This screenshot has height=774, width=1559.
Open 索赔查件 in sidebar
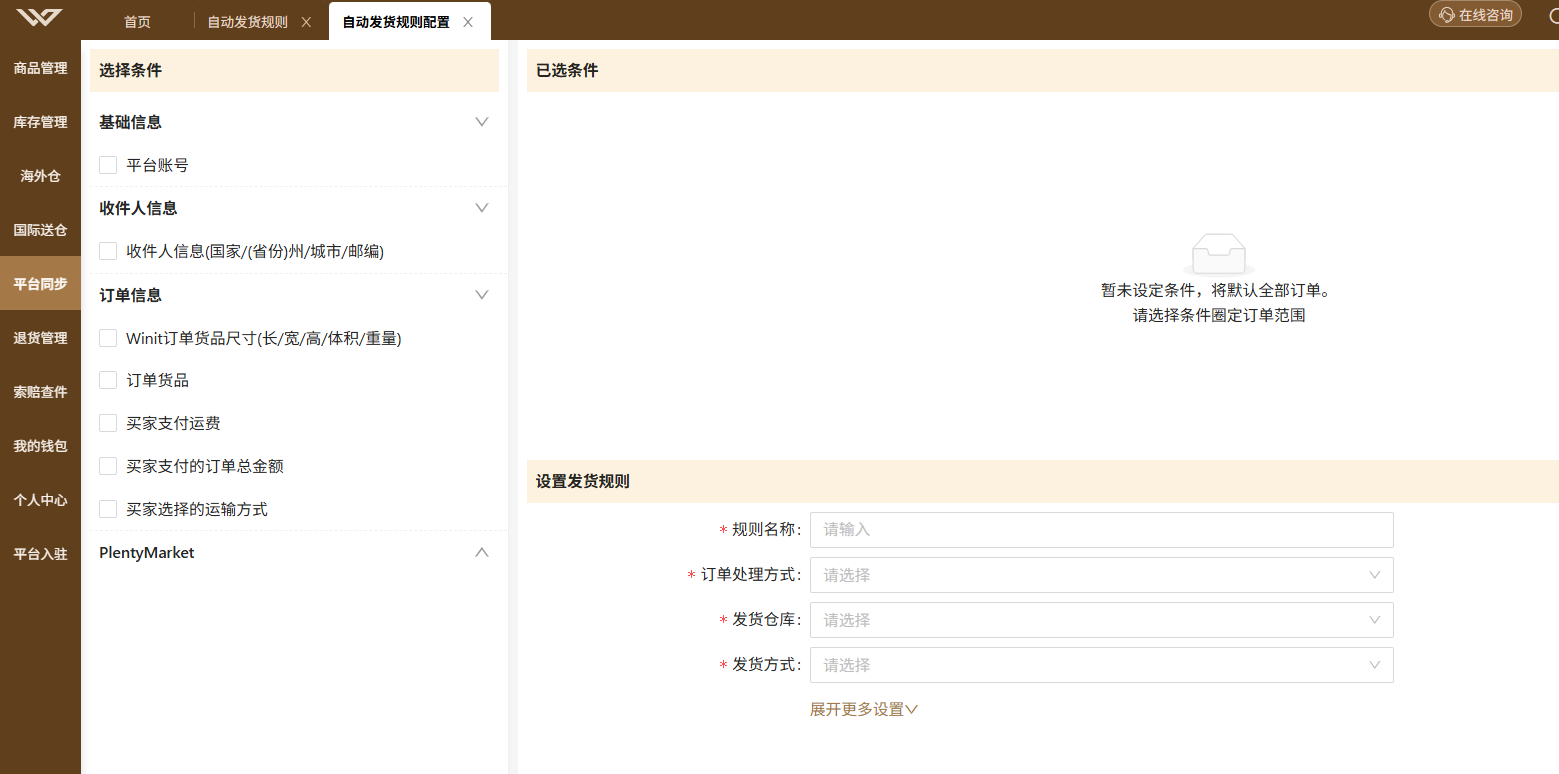click(x=40, y=392)
